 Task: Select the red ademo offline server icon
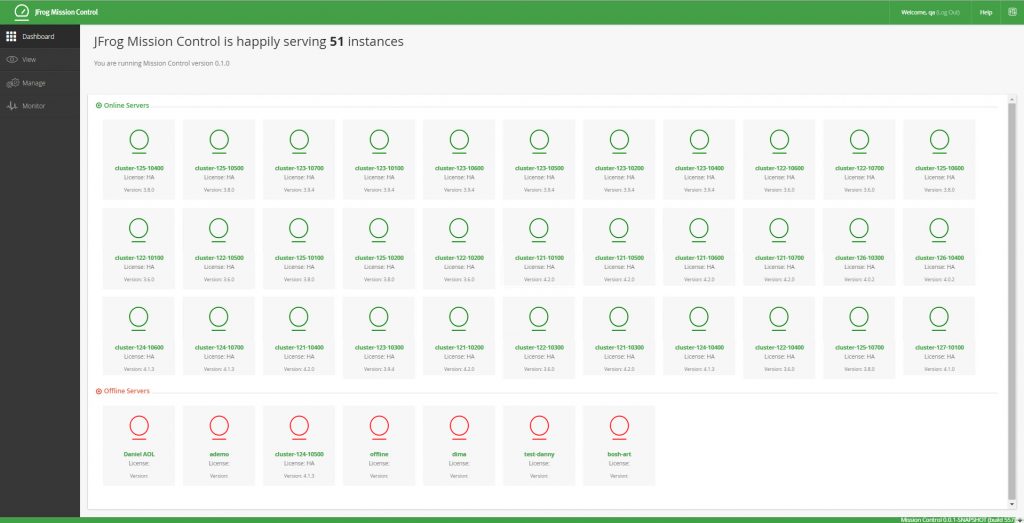pos(219,428)
